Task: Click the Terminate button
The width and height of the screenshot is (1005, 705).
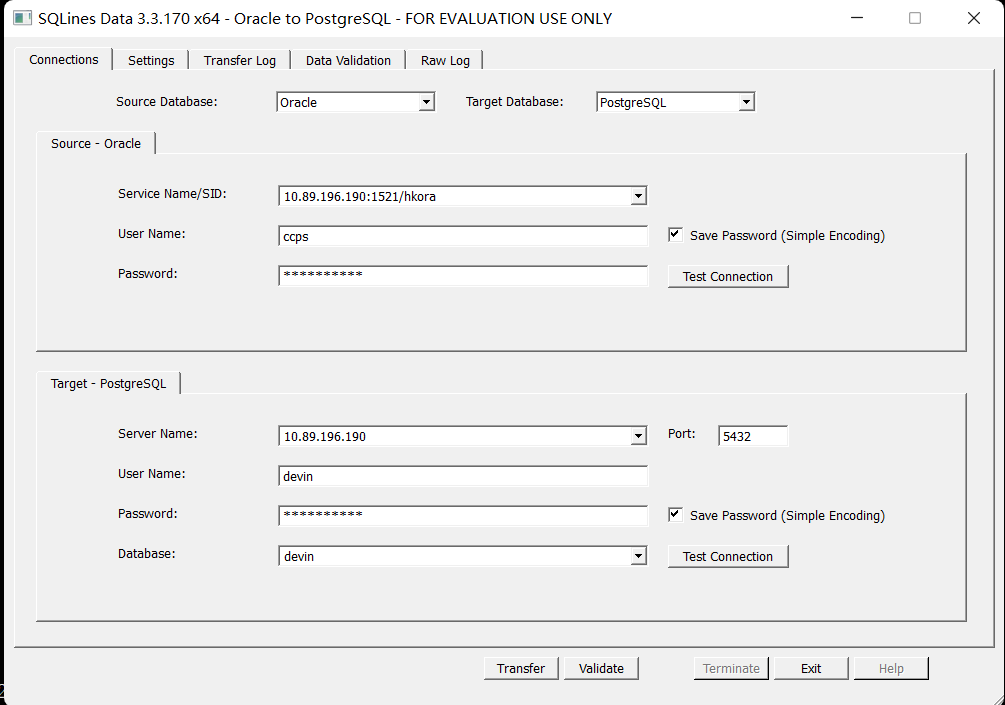Action: click(731, 668)
